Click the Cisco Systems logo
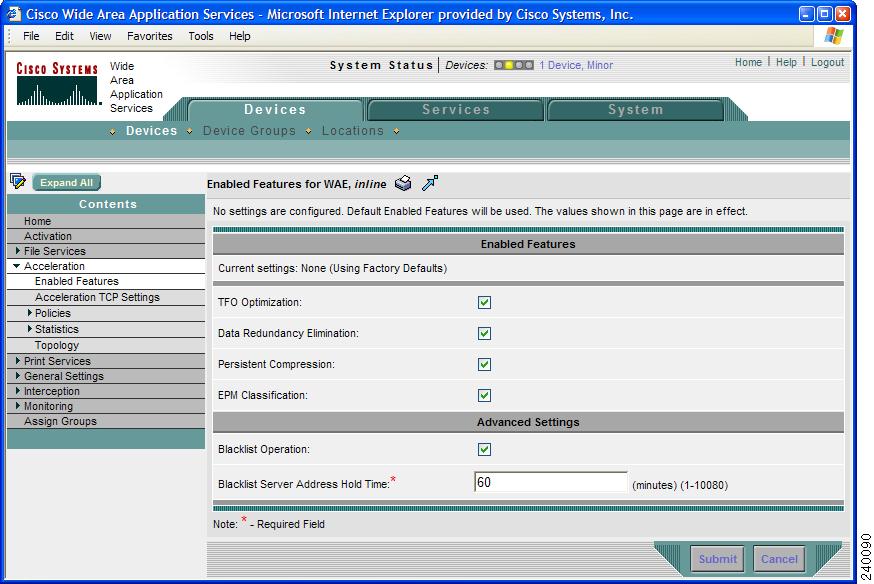 click(x=57, y=84)
